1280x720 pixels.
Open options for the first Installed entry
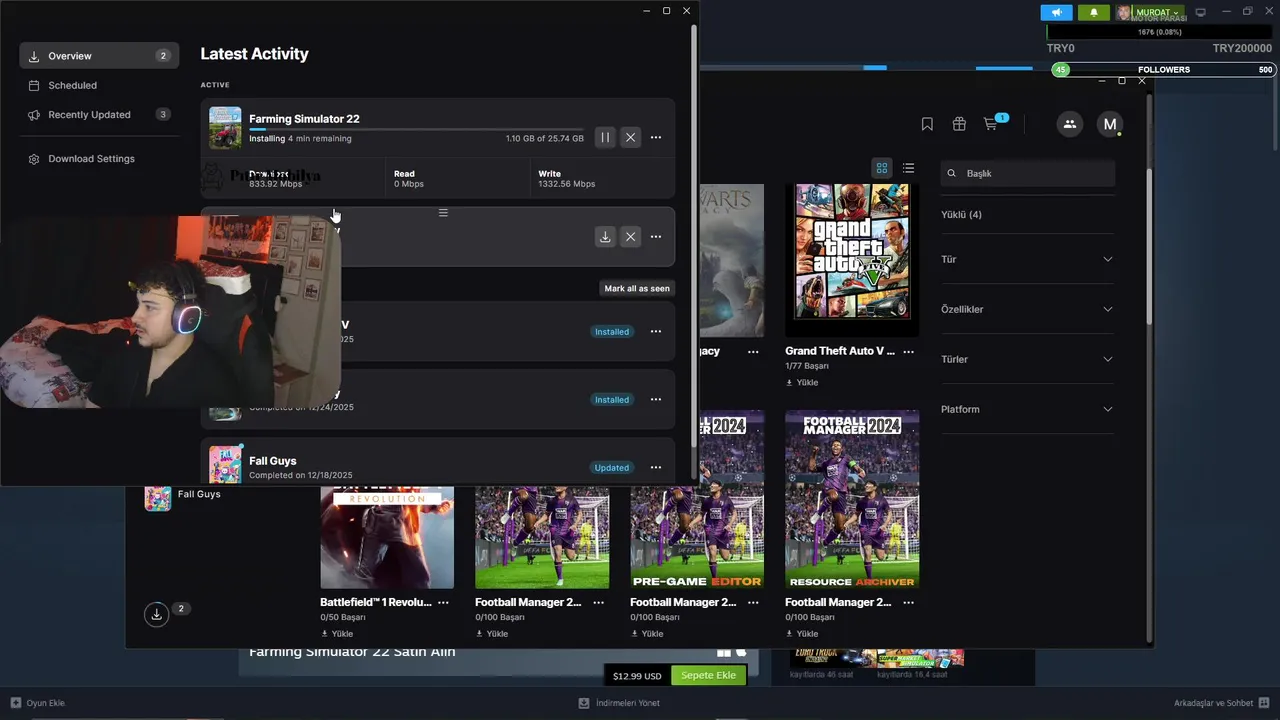[x=656, y=331]
